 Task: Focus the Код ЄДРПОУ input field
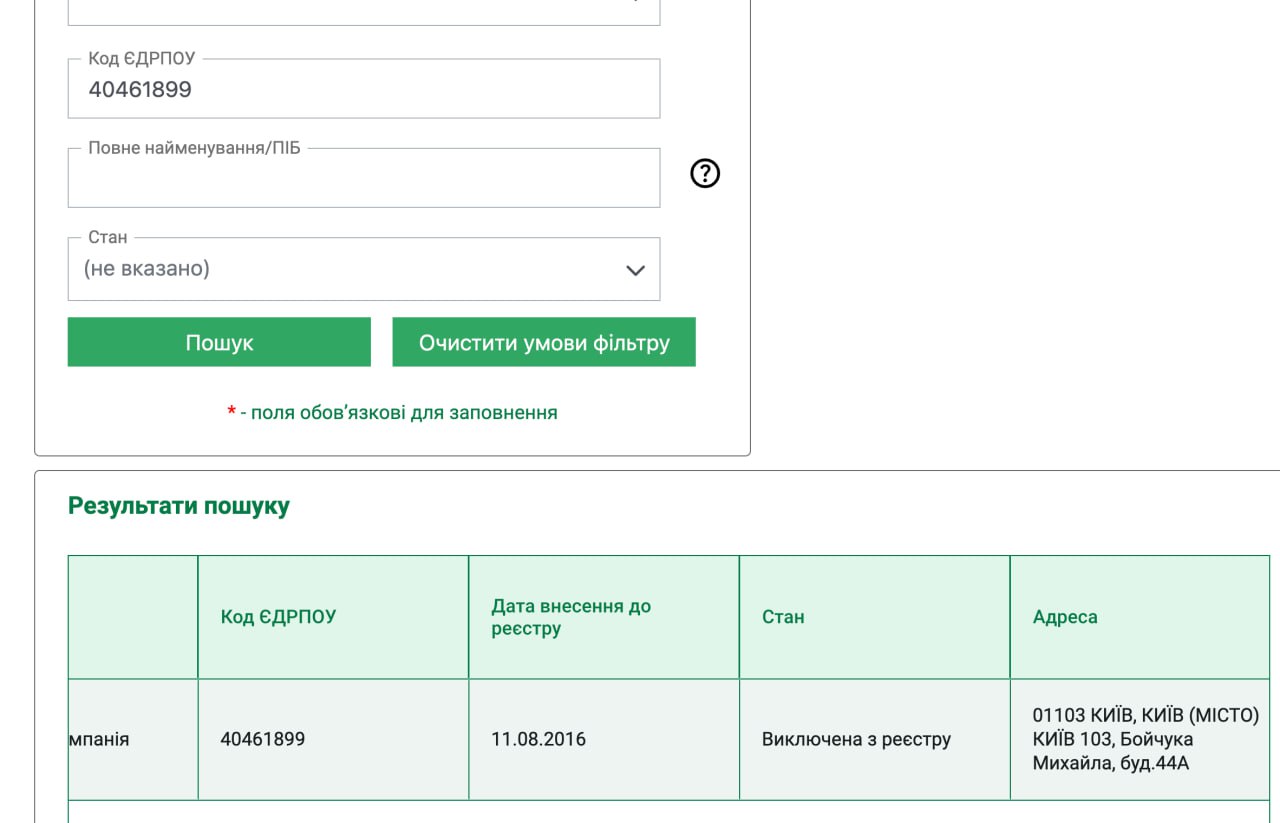[364, 89]
